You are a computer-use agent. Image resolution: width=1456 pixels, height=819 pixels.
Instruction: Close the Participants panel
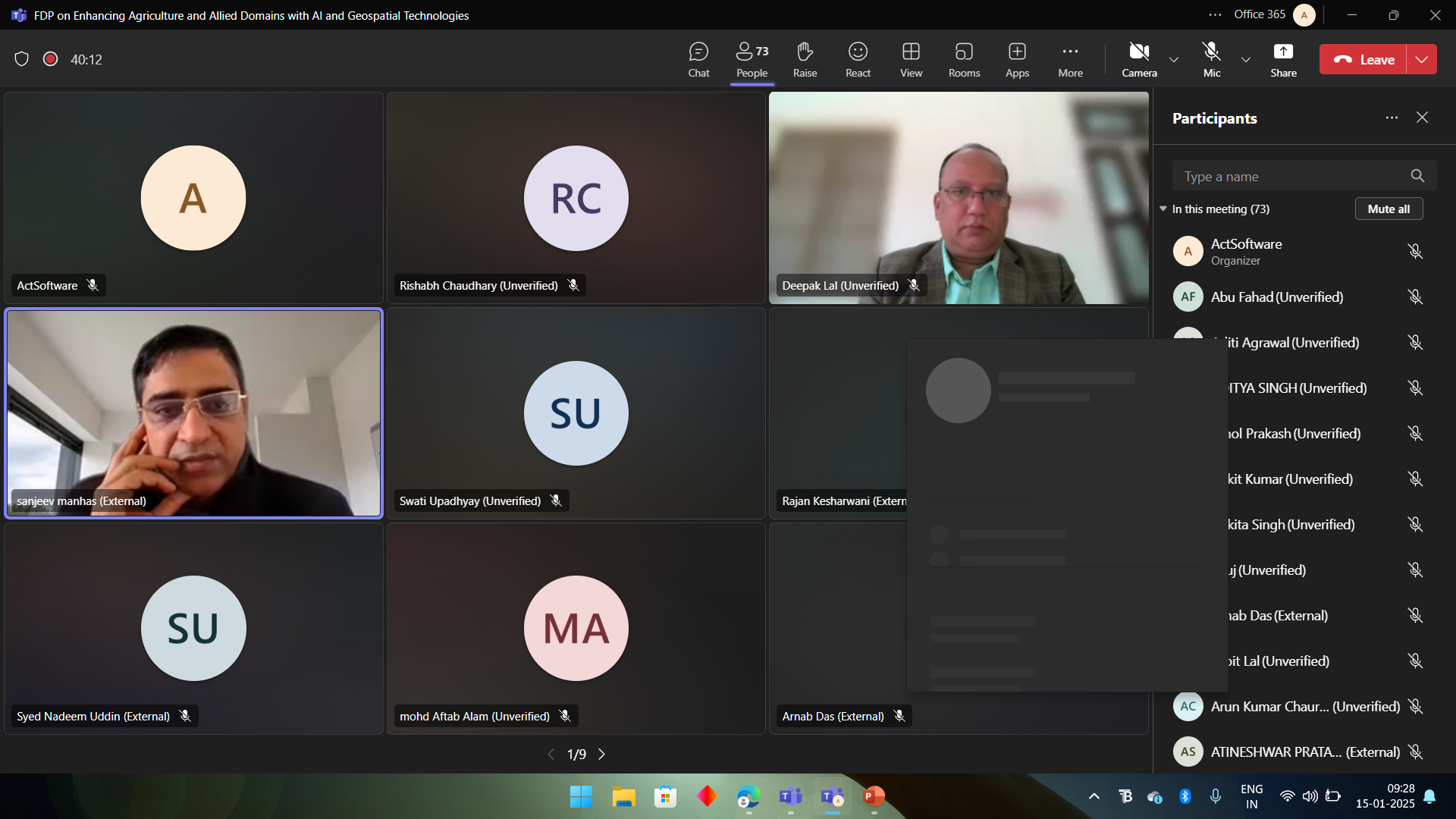[x=1422, y=118]
